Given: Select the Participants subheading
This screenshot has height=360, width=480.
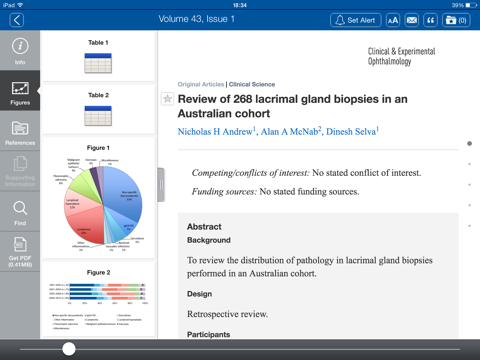Looking at the screenshot, I should pos(208,334).
